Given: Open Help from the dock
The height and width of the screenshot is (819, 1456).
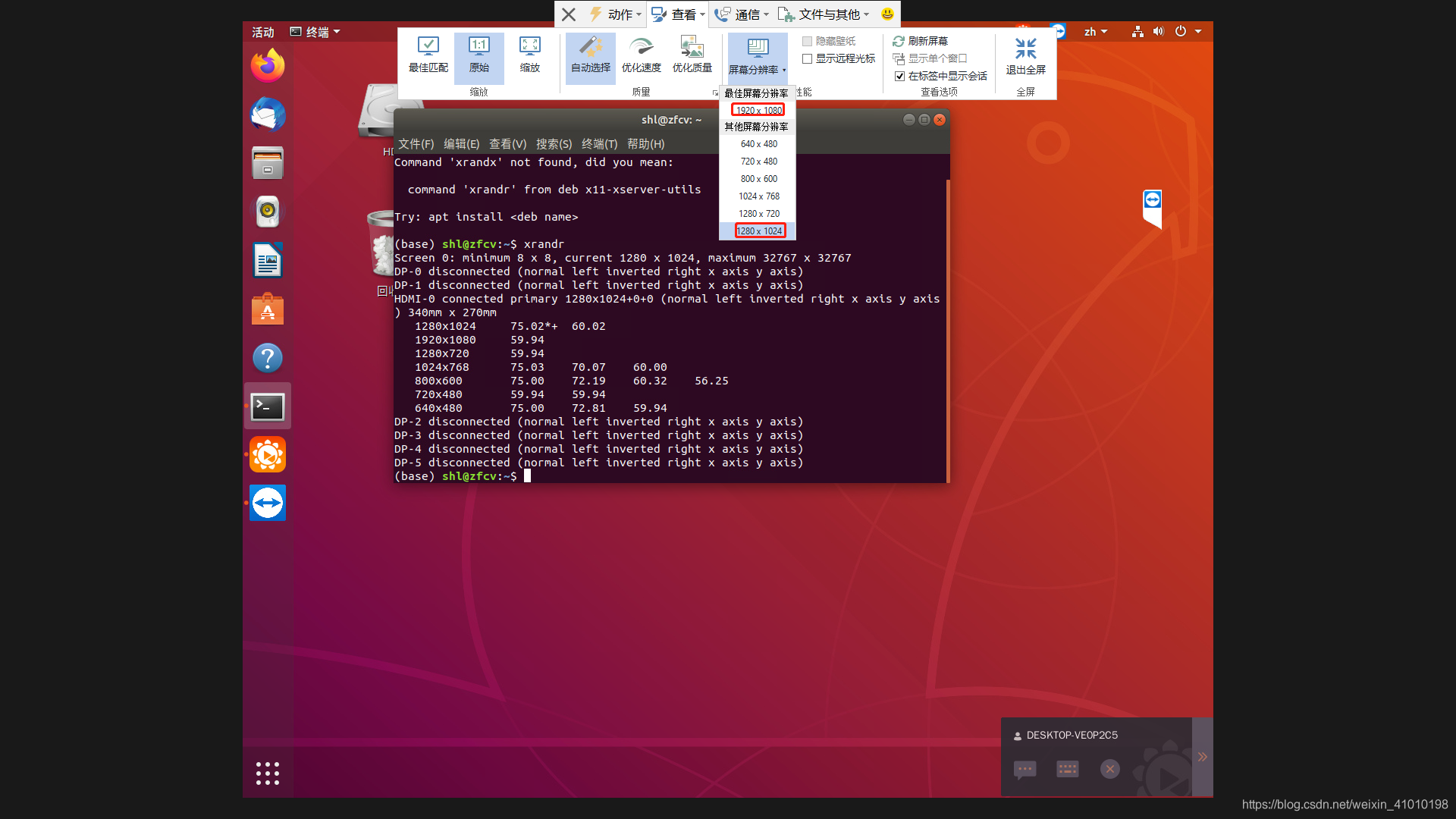Looking at the screenshot, I should coord(268,357).
